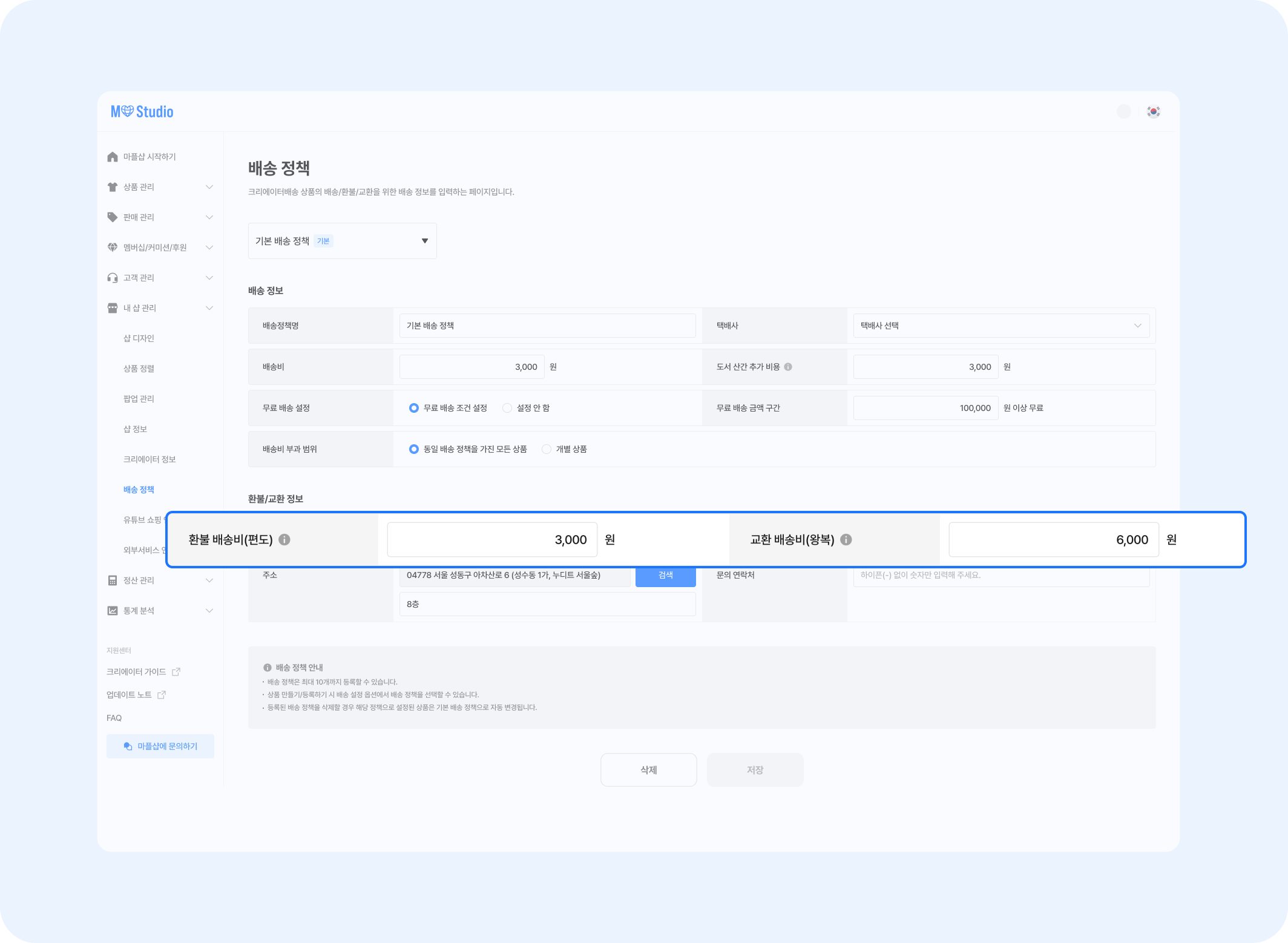Click info icon next to 도서 산간 추가 비용
1288x943 pixels.
pyautogui.click(x=788, y=367)
